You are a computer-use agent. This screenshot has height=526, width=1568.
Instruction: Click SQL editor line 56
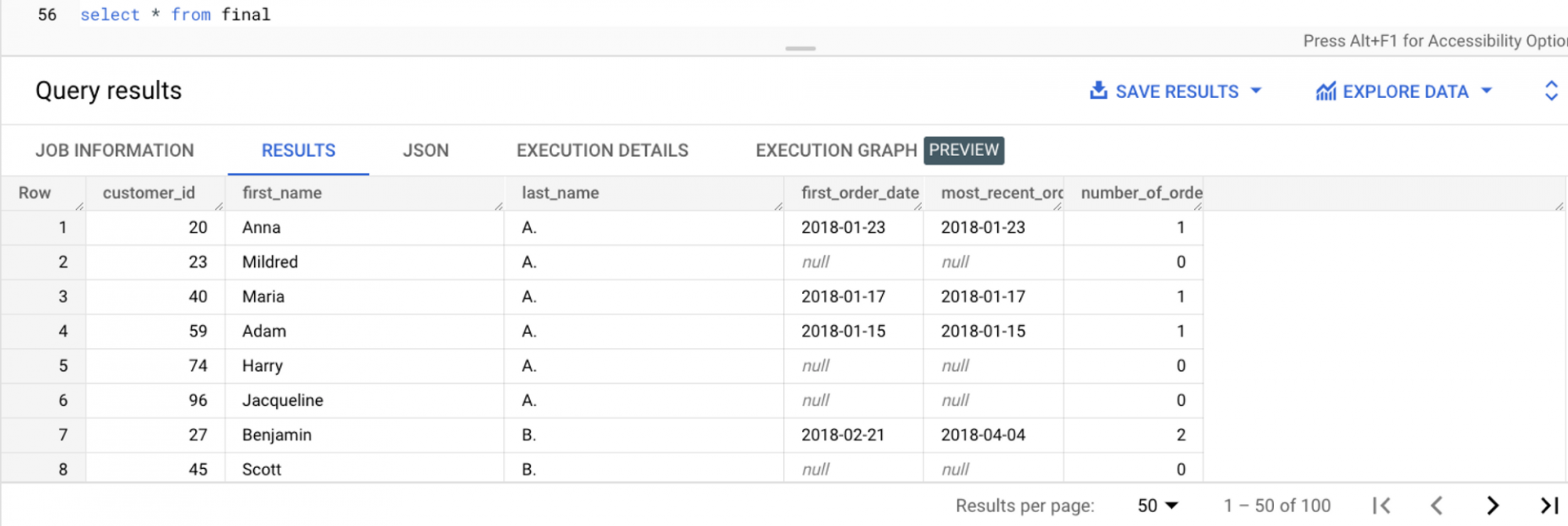(x=175, y=15)
